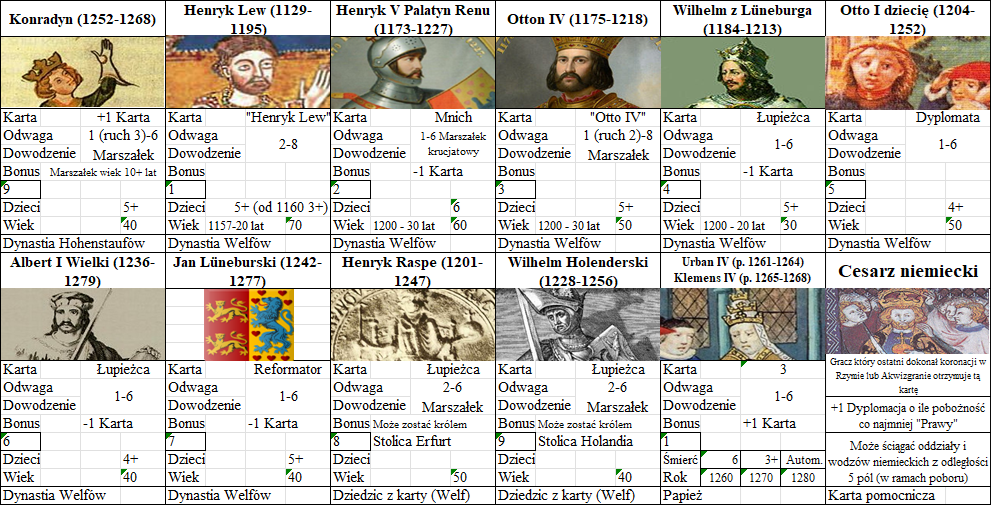Click the Urban IV pope image

pyautogui.click(x=743, y=324)
